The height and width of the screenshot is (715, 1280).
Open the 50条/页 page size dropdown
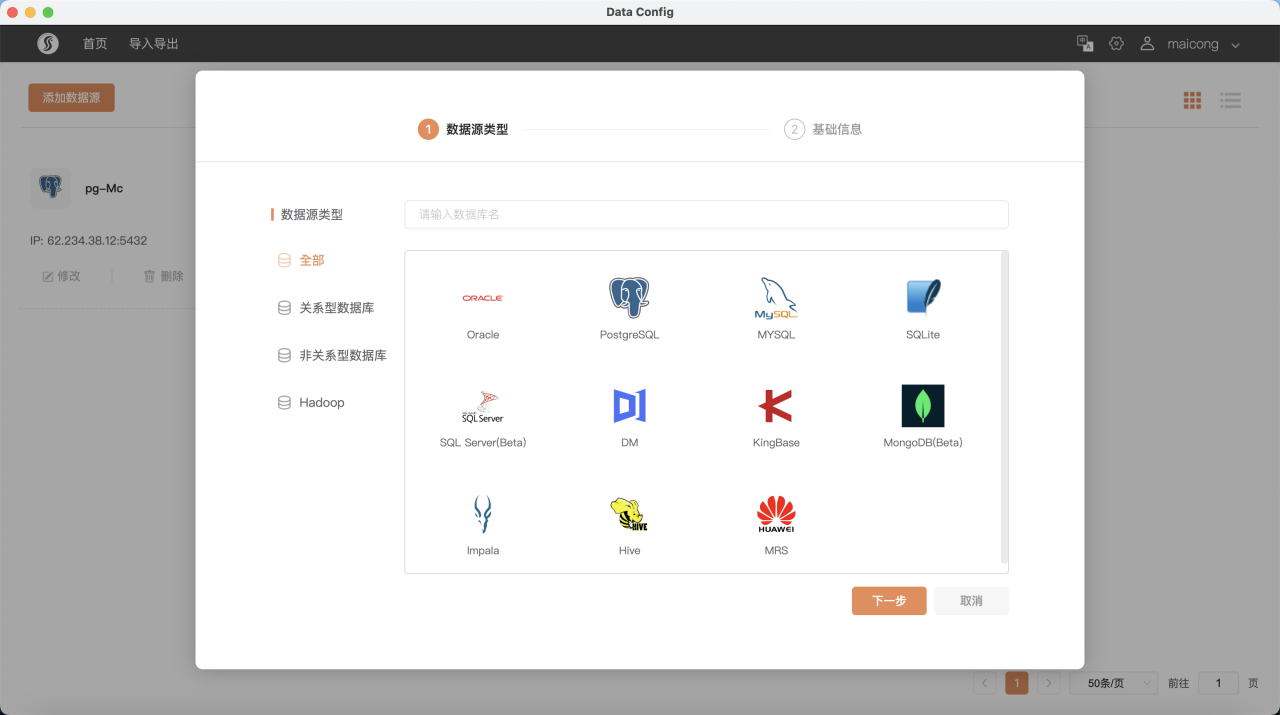tap(1114, 683)
